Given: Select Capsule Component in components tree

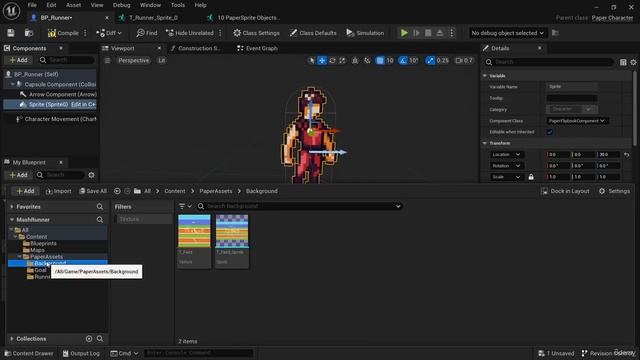Looking at the screenshot, I should (60, 84).
